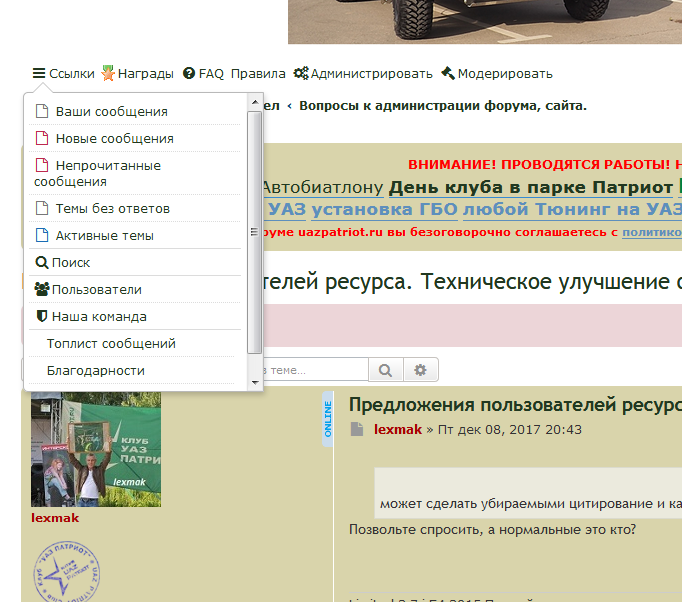Select Ваши сообщения menu entry

pos(111,112)
